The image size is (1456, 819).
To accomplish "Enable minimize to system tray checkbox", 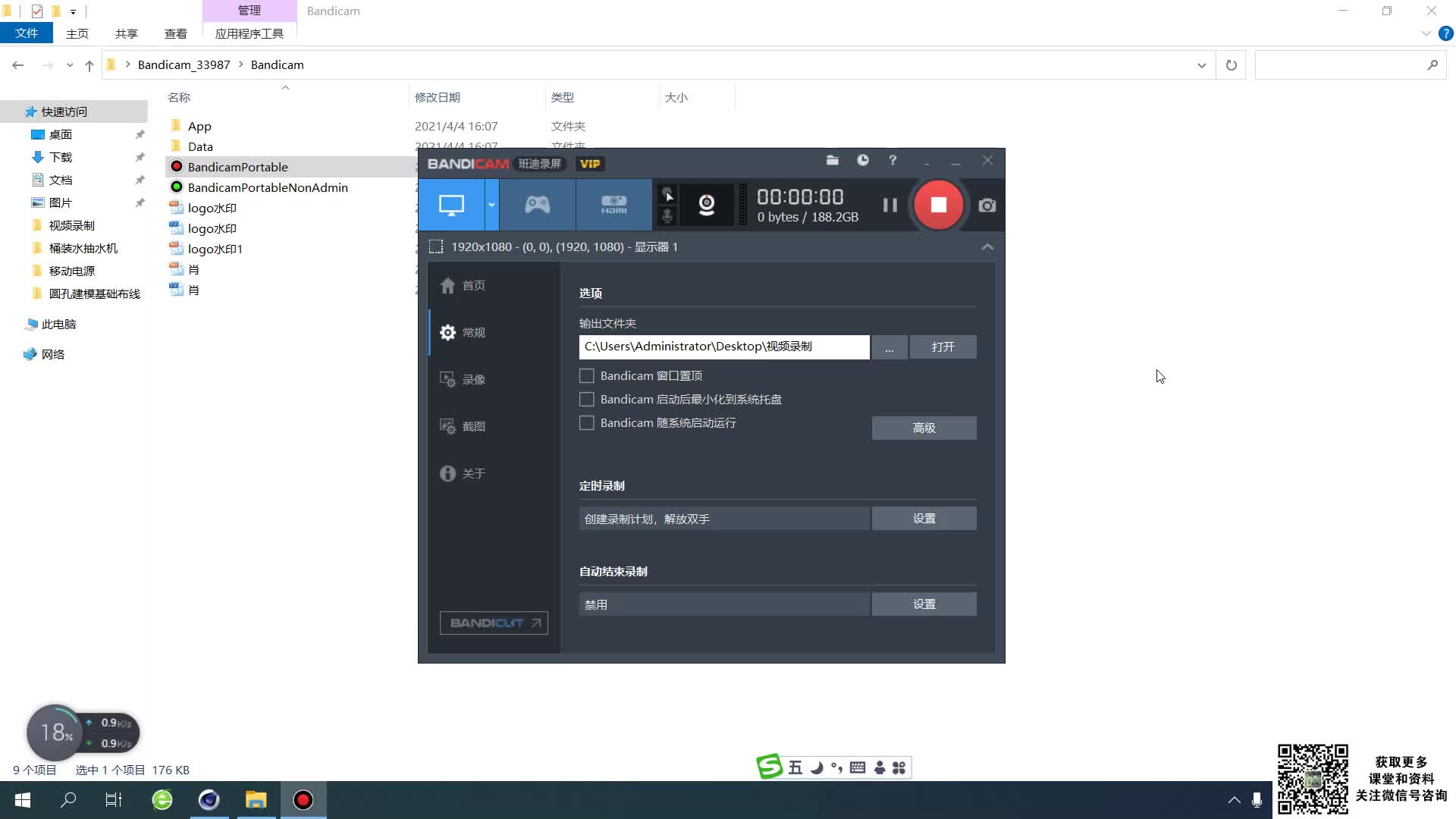I will coord(587,399).
